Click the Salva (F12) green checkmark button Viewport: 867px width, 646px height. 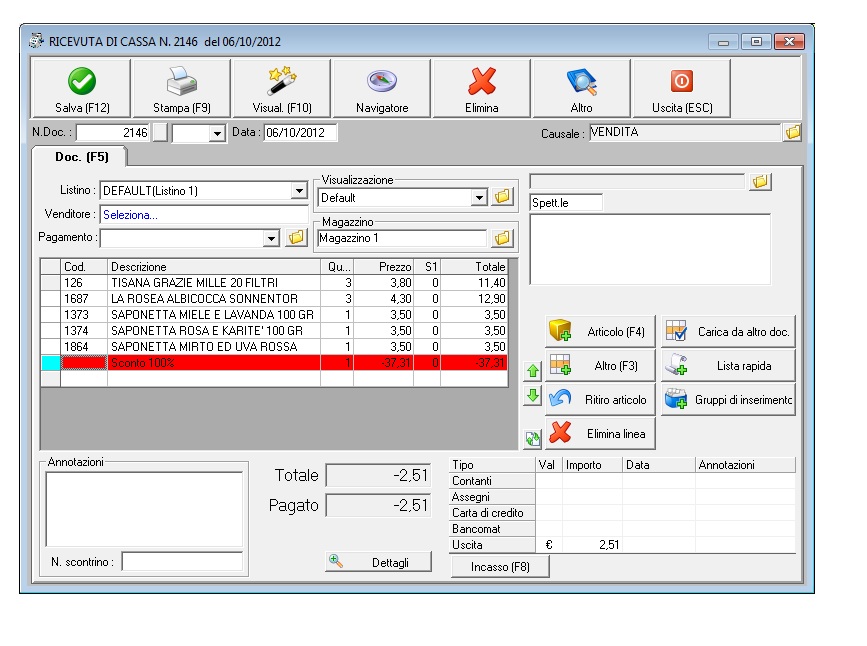click(82, 89)
